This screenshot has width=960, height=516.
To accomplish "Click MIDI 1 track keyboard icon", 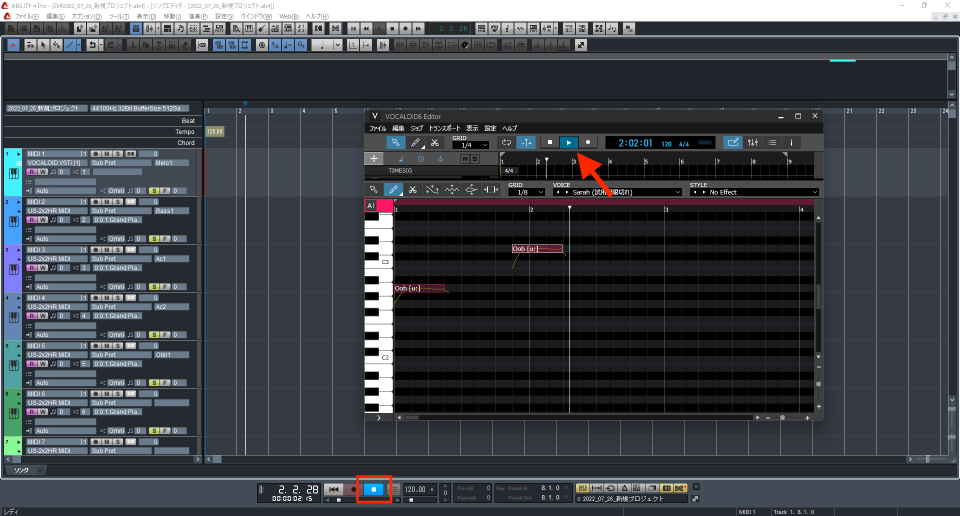I will (x=13, y=173).
